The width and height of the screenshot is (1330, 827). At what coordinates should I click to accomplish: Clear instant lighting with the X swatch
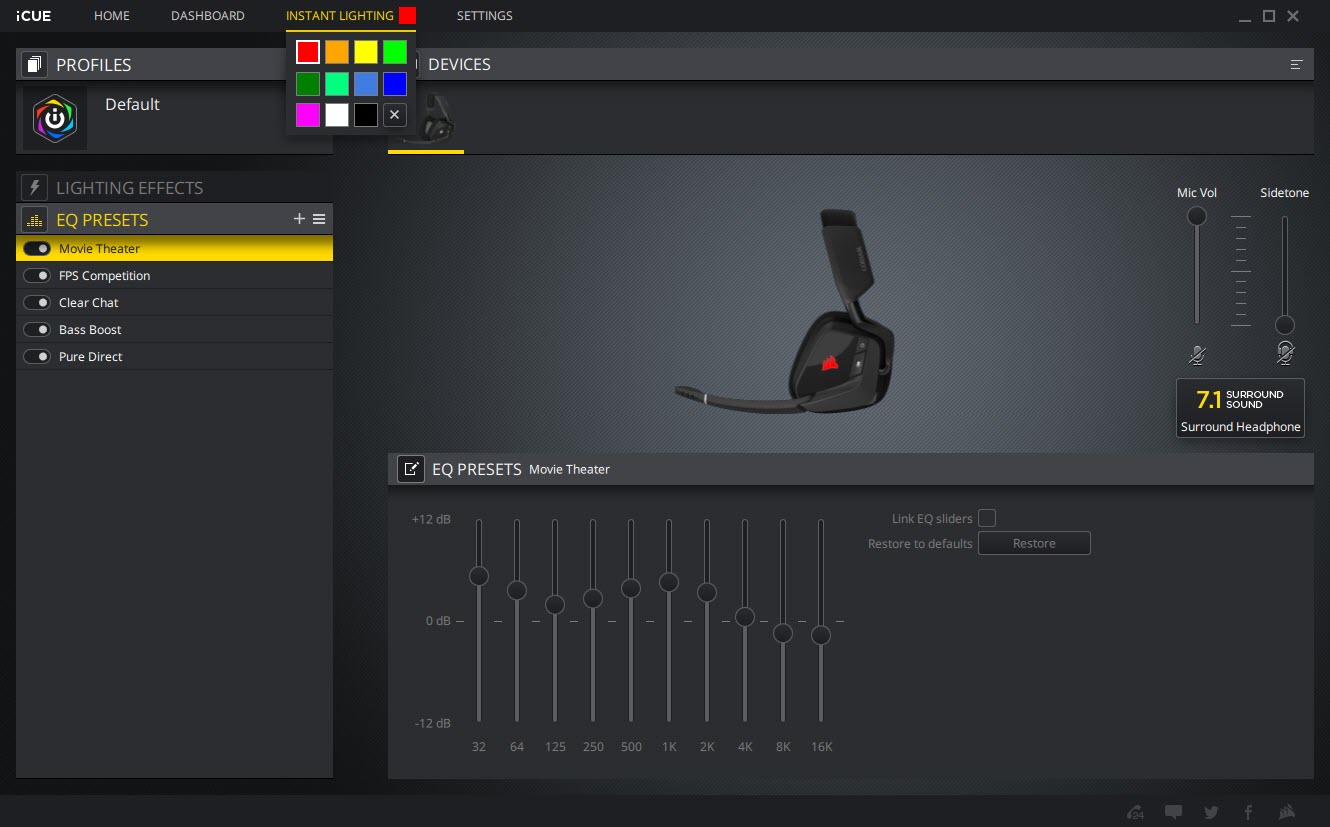395,115
